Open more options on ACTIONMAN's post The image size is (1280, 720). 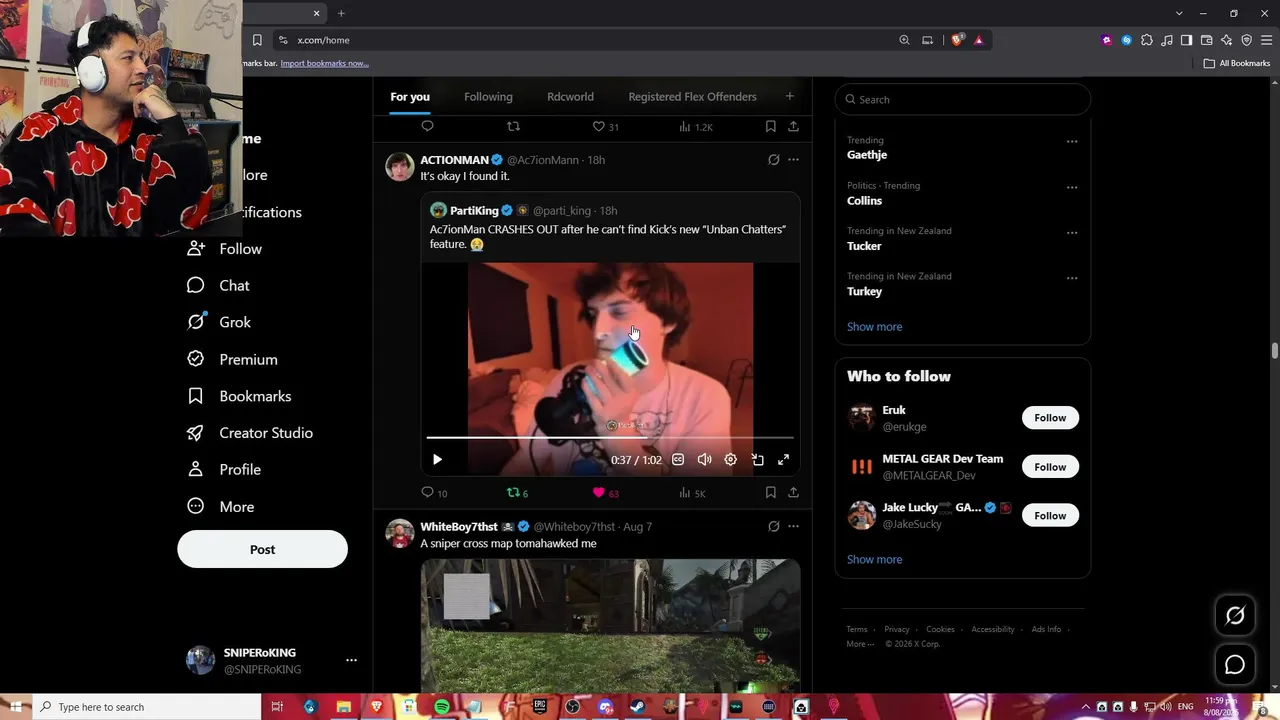(x=793, y=160)
